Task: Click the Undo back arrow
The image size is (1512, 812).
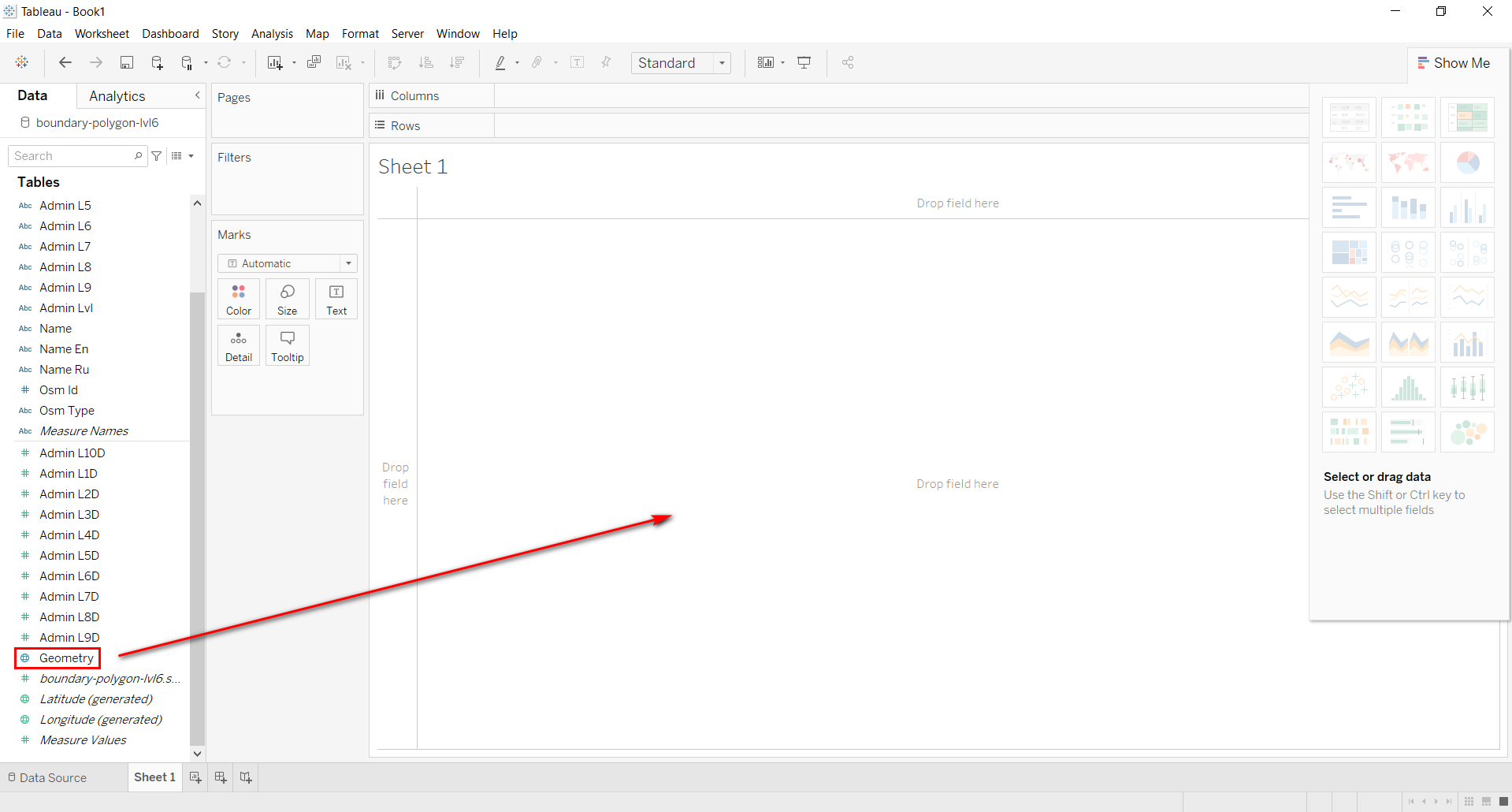Action: point(65,63)
